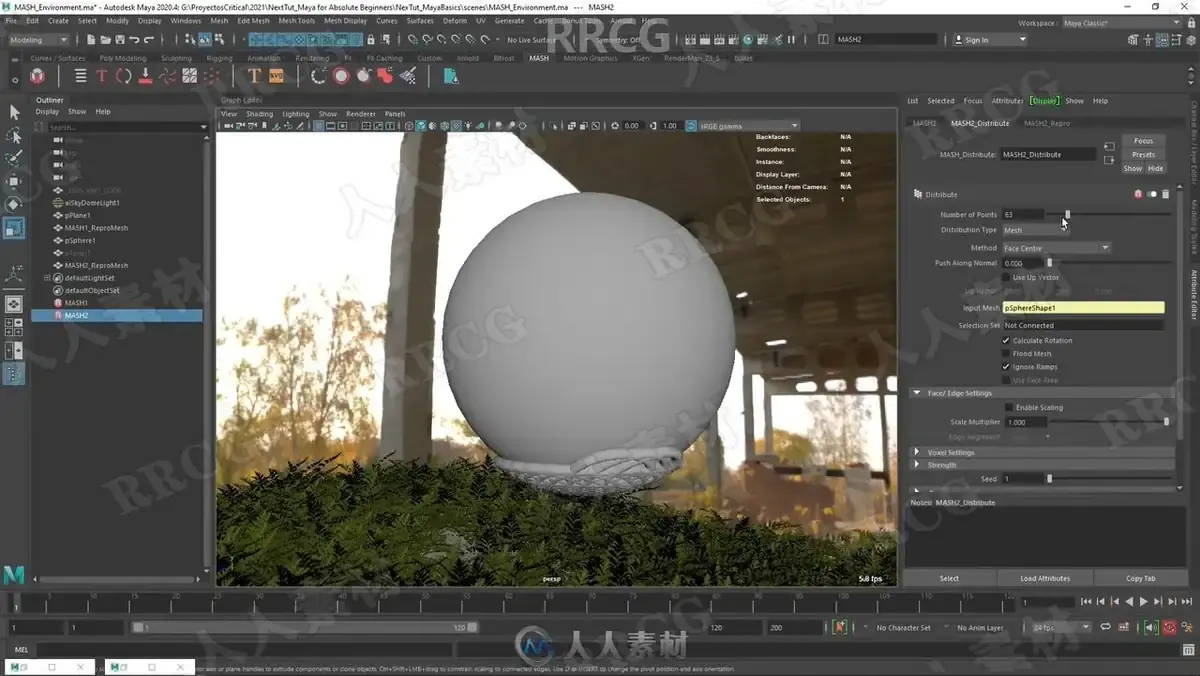Screen dimensions: 1200x676
Task: Select pSphere1 in the Outliner
Action: click(x=80, y=240)
